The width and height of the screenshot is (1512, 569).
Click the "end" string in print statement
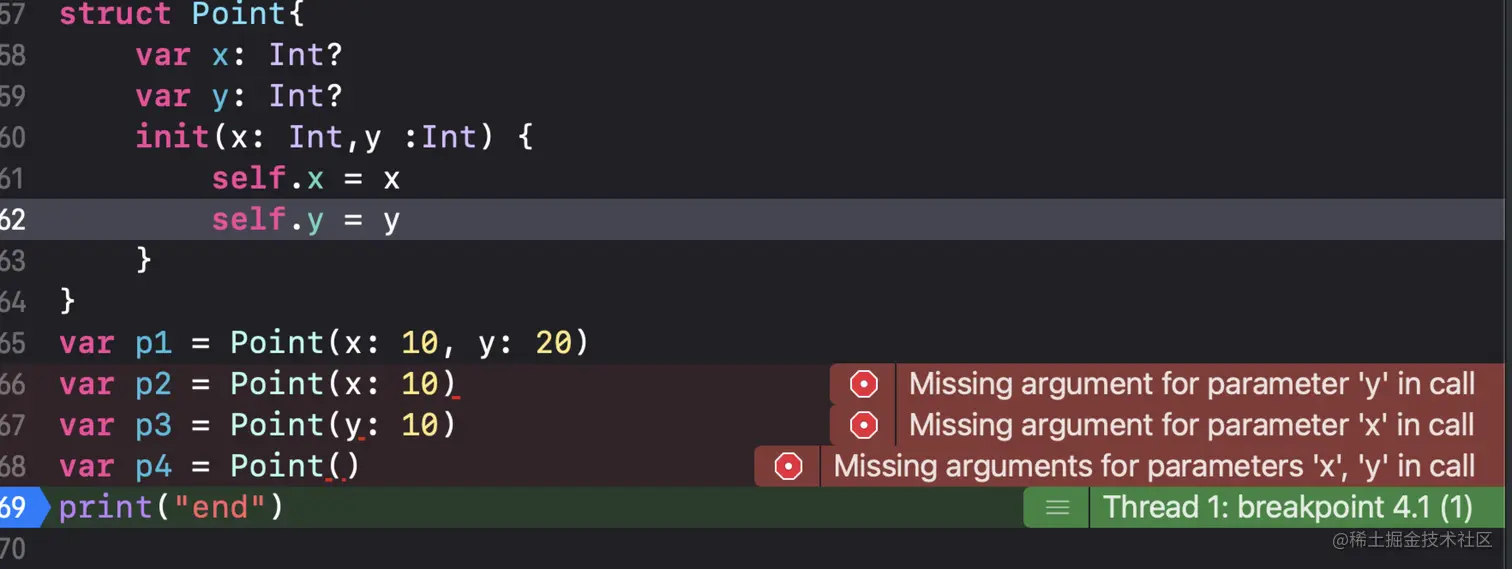click(221, 508)
